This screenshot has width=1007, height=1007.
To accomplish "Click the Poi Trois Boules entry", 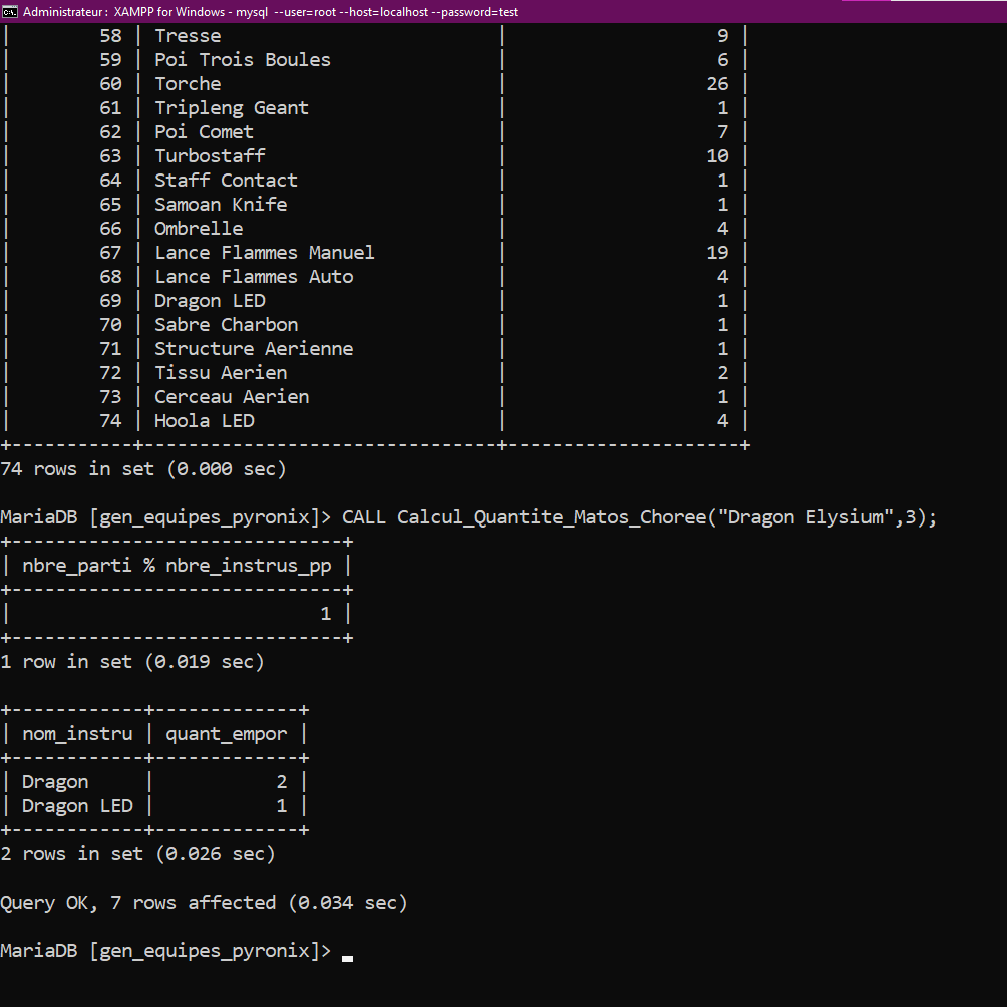I will tap(242, 60).
